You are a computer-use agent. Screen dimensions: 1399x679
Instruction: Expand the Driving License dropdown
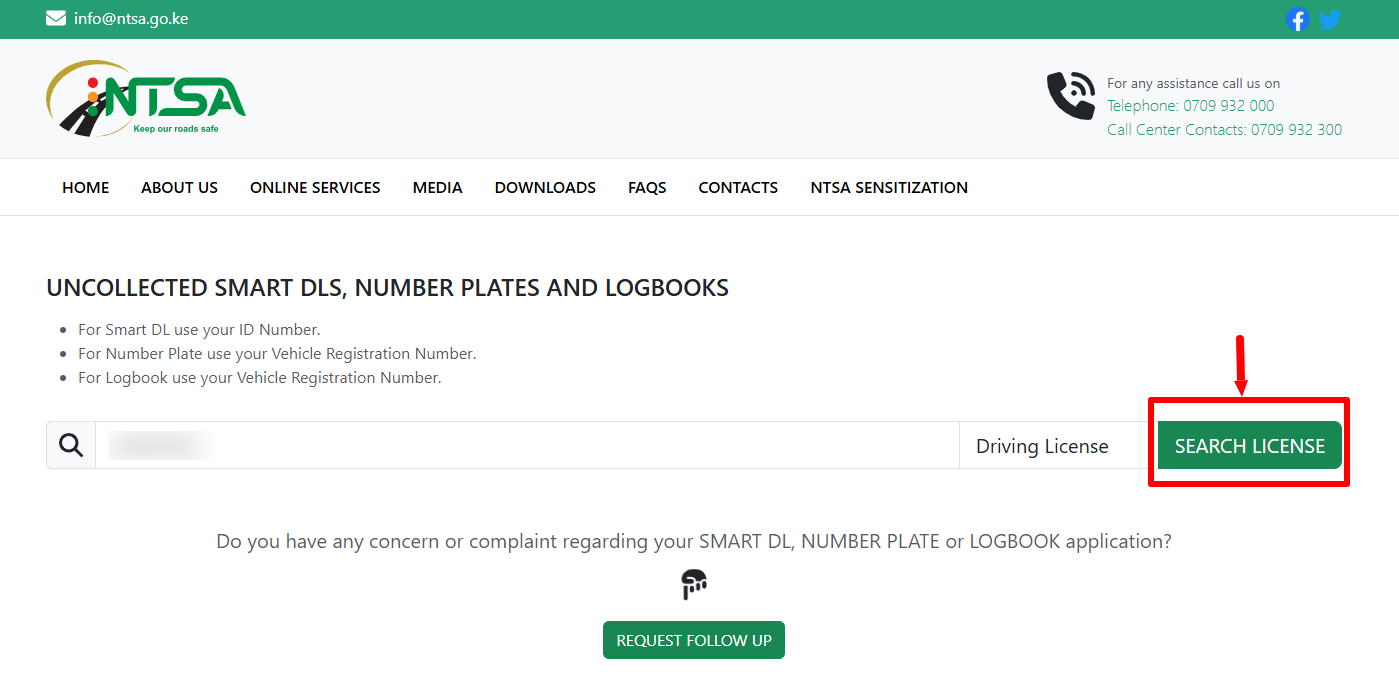pos(1058,446)
